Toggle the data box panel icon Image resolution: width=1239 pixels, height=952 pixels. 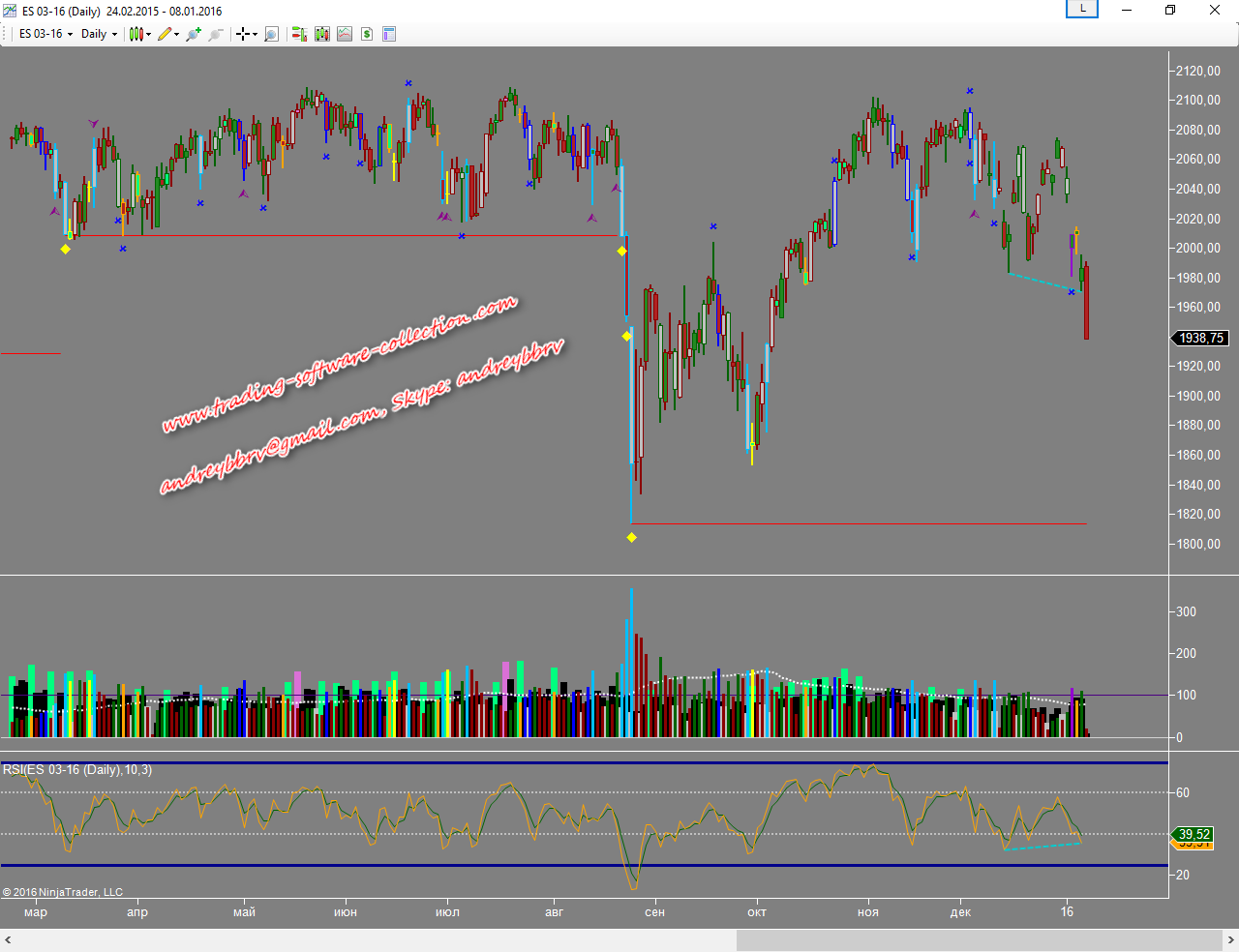pyautogui.click(x=389, y=34)
